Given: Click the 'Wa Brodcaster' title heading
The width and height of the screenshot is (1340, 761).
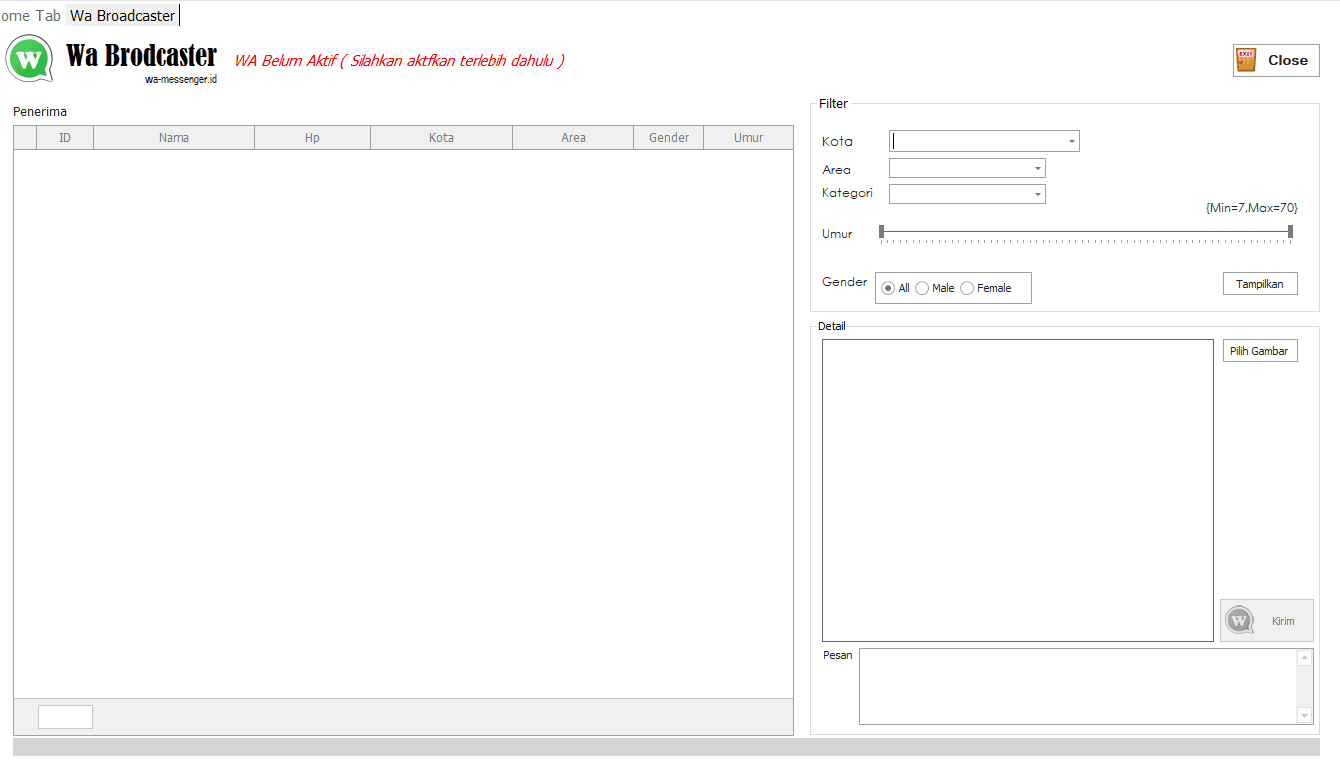Looking at the screenshot, I should click(141, 55).
